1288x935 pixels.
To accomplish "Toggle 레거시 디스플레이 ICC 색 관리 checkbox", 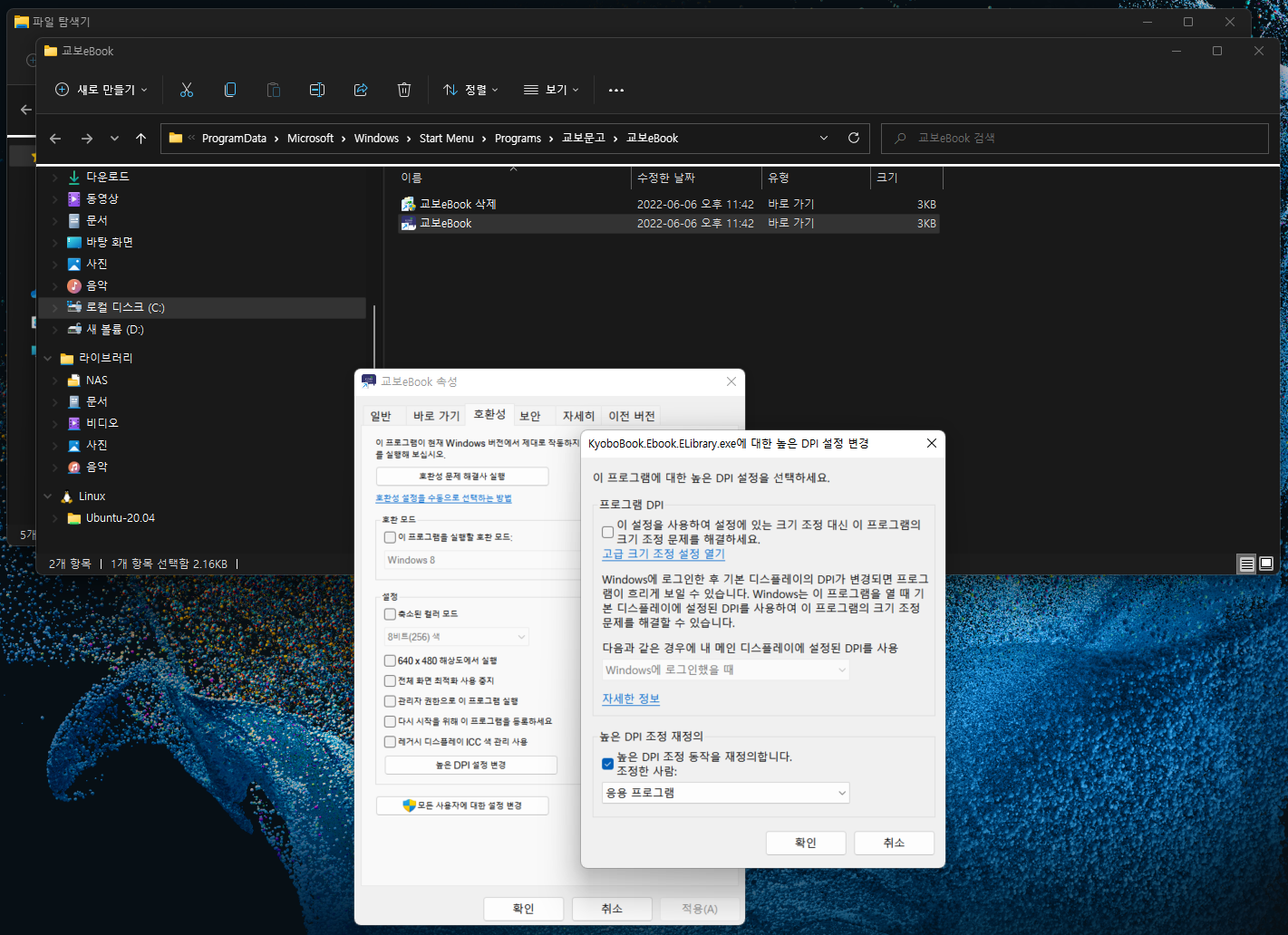I will tap(390, 742).
